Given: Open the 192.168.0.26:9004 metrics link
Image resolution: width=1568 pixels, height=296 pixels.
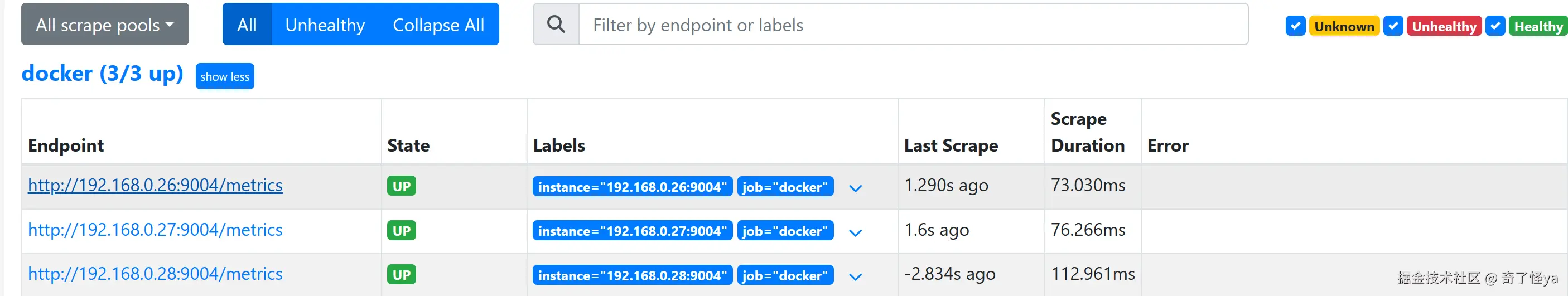Looking at the screenshot, I should pyautogui.click(x=155, y=185).
